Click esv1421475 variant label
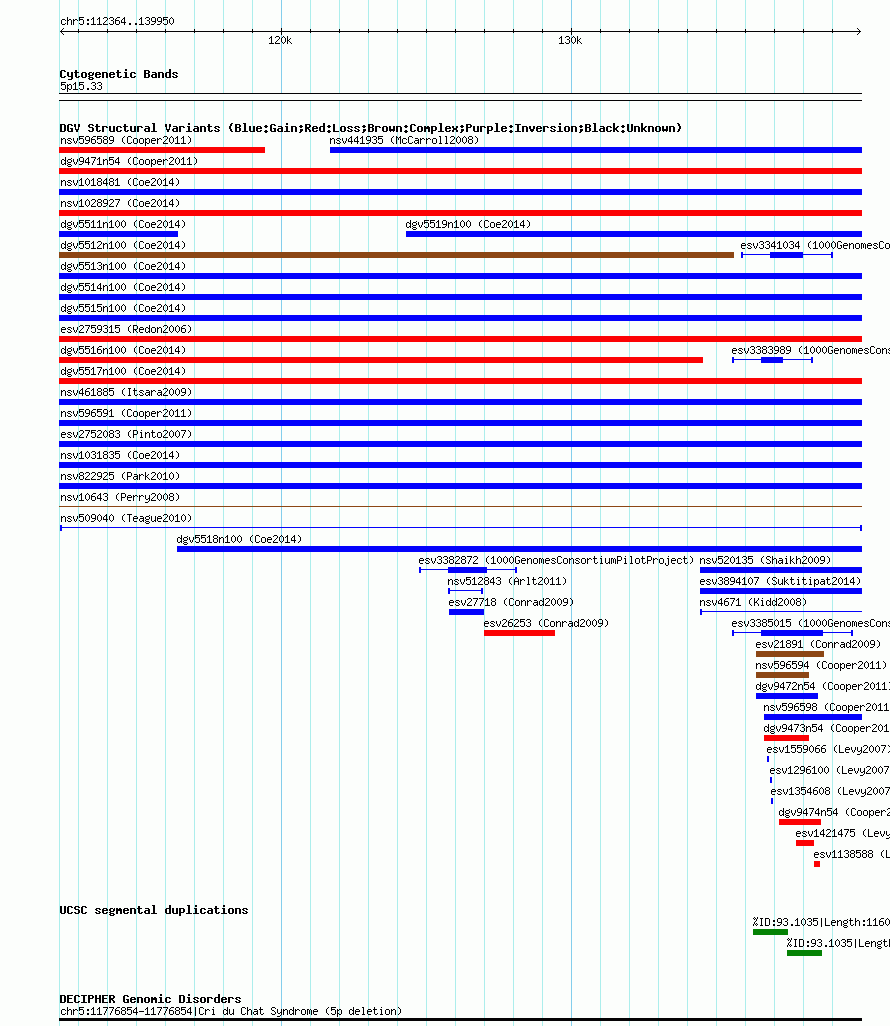The image size is (890, 1026). 842,832
